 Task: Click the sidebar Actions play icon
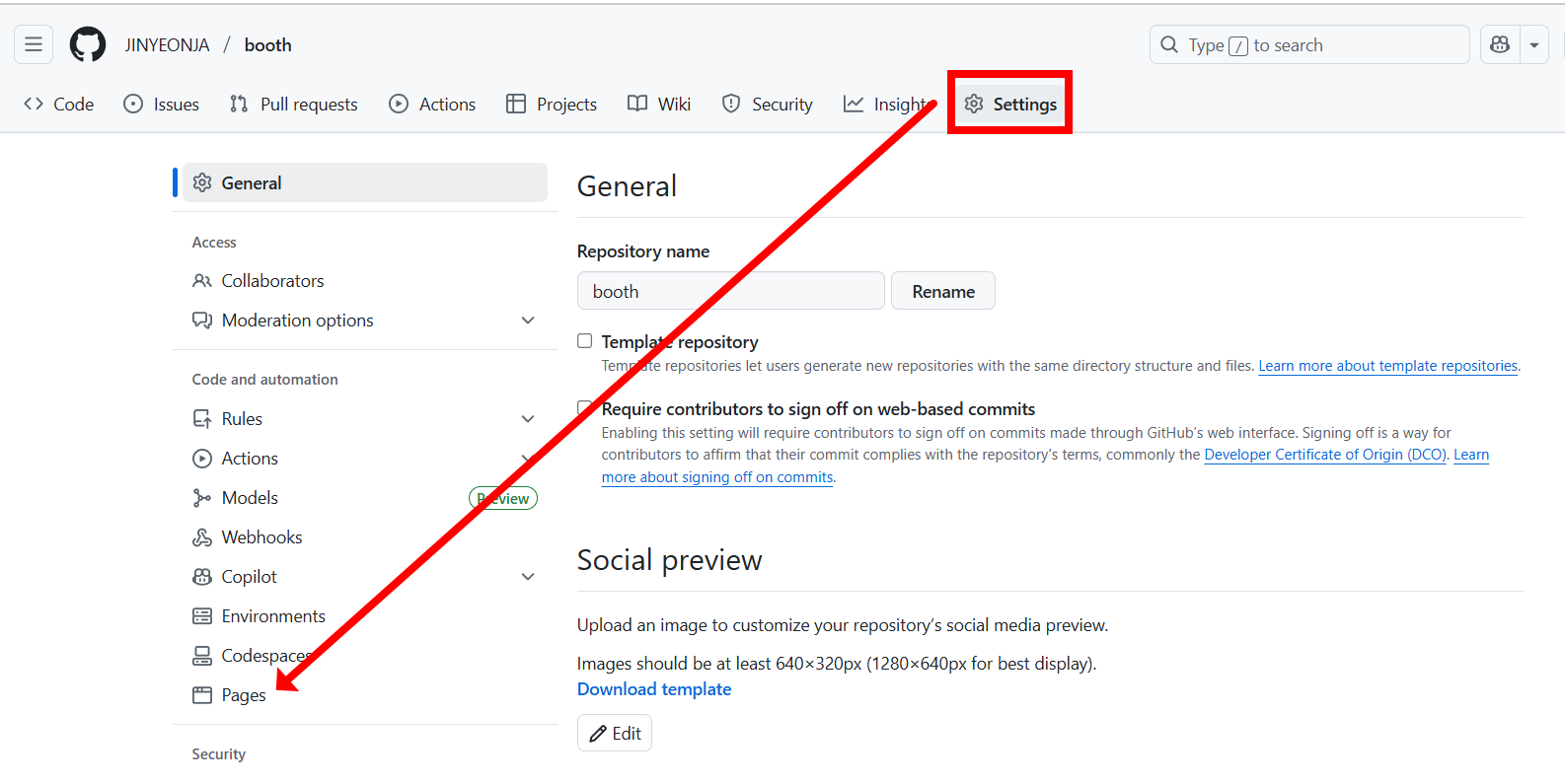pos(202,459)
